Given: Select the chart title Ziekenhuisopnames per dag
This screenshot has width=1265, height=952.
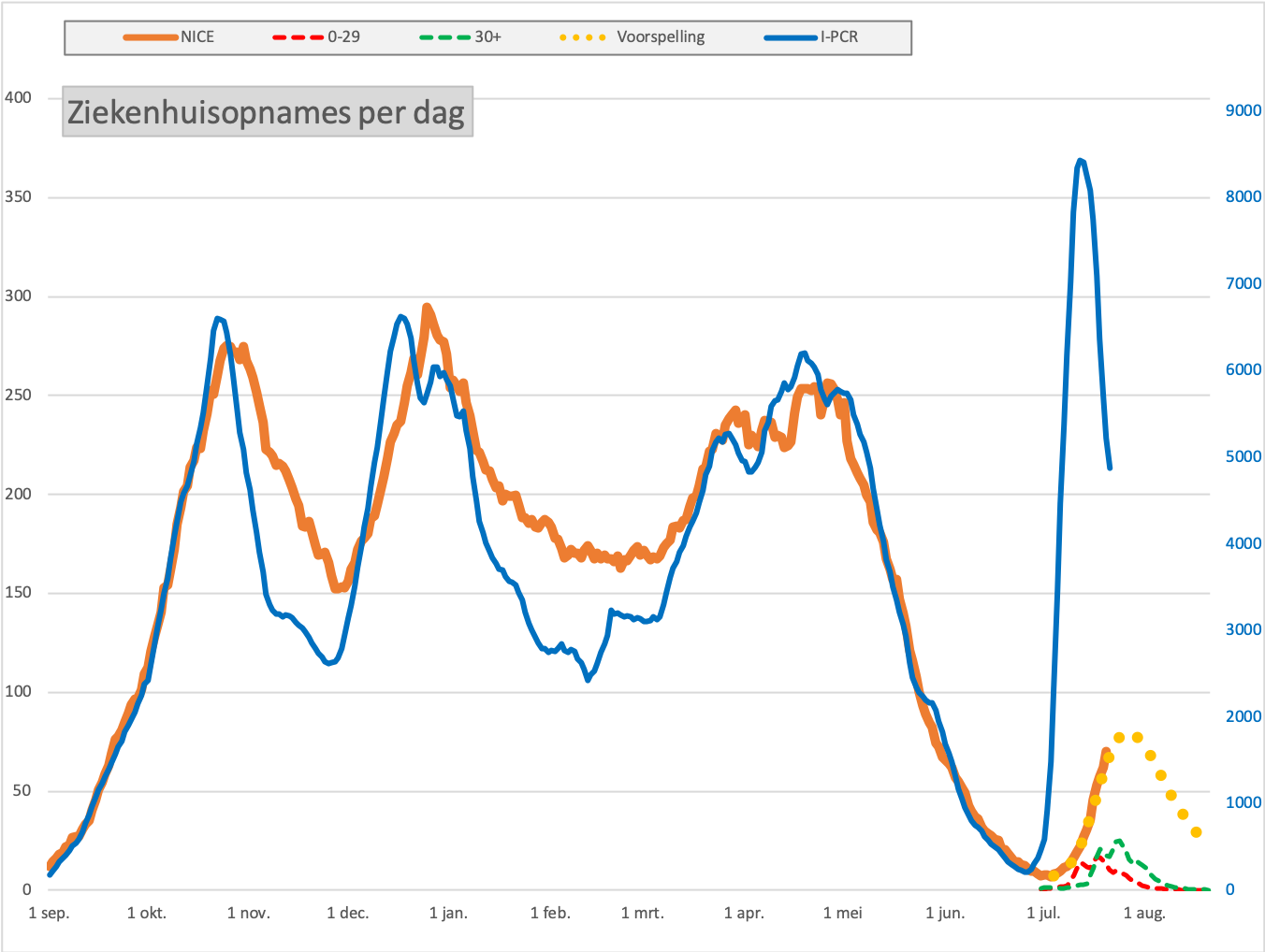Looking at the screenshot, I should tap(267, 112).
